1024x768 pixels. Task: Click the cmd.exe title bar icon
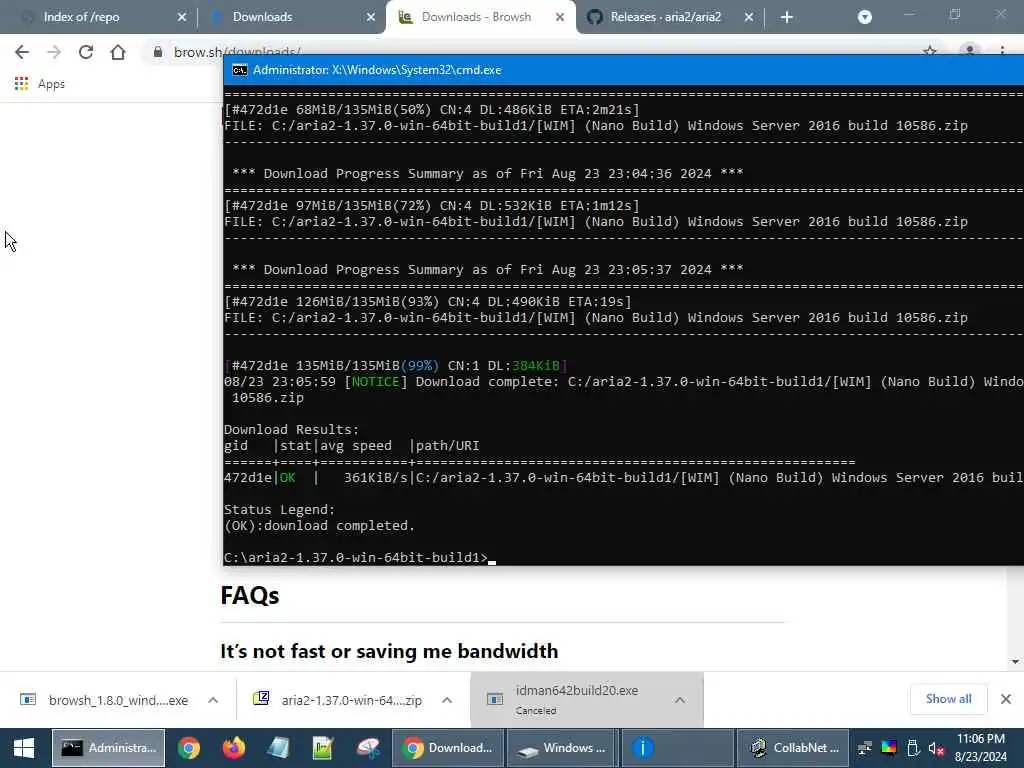(240, 70)
